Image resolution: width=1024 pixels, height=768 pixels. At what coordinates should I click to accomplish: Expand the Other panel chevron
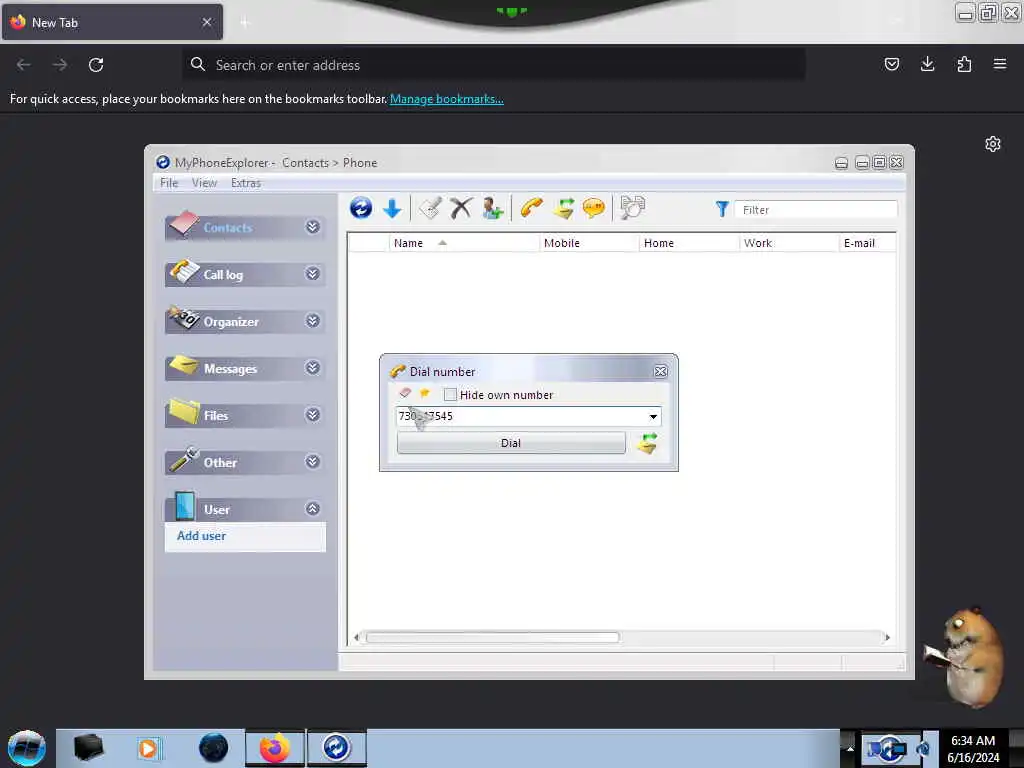313,462
